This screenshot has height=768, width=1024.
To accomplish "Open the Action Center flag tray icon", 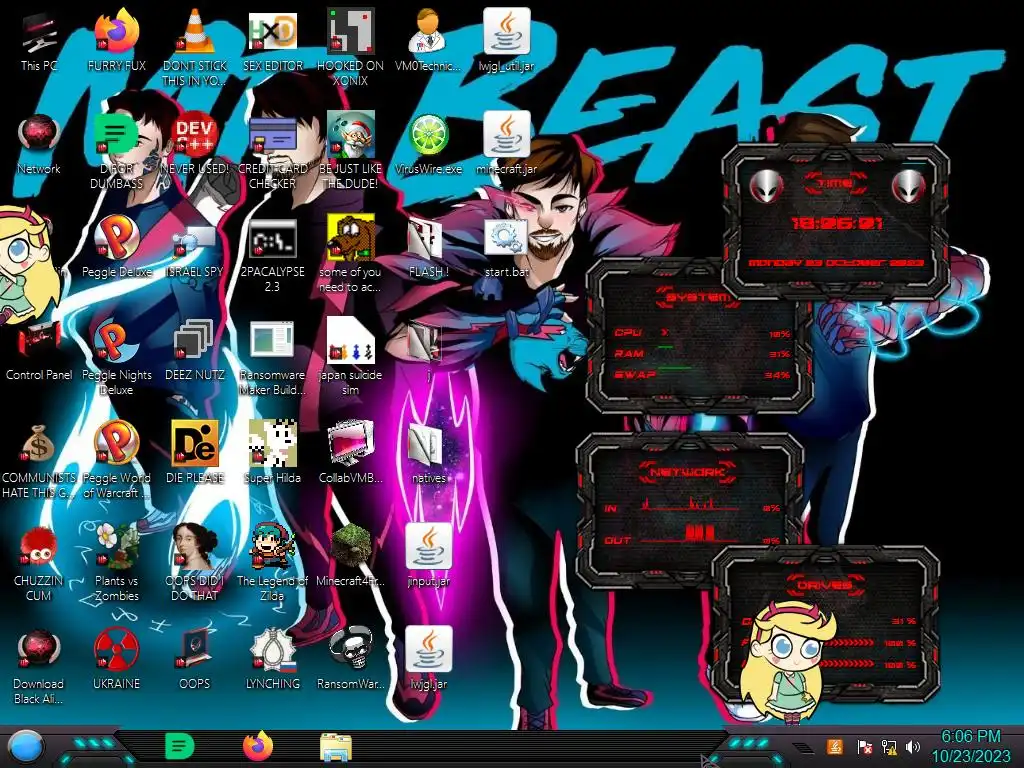I will click(864, 747).
